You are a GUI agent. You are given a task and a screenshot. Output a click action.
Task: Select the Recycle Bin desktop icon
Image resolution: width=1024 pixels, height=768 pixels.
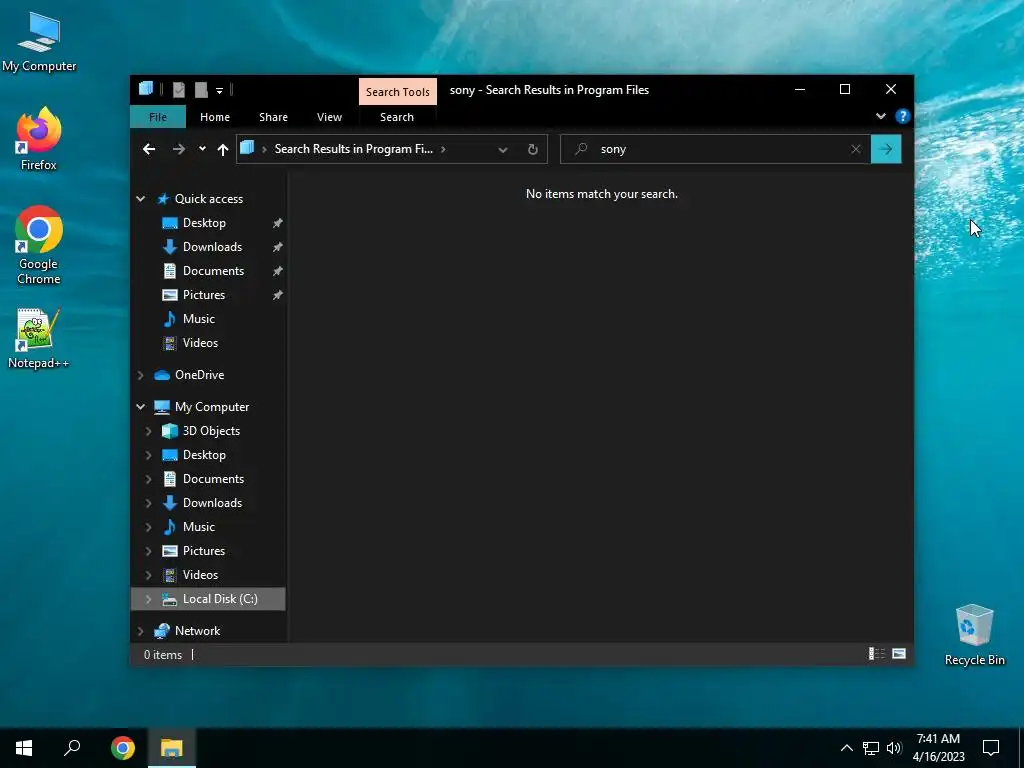point(974,635)
